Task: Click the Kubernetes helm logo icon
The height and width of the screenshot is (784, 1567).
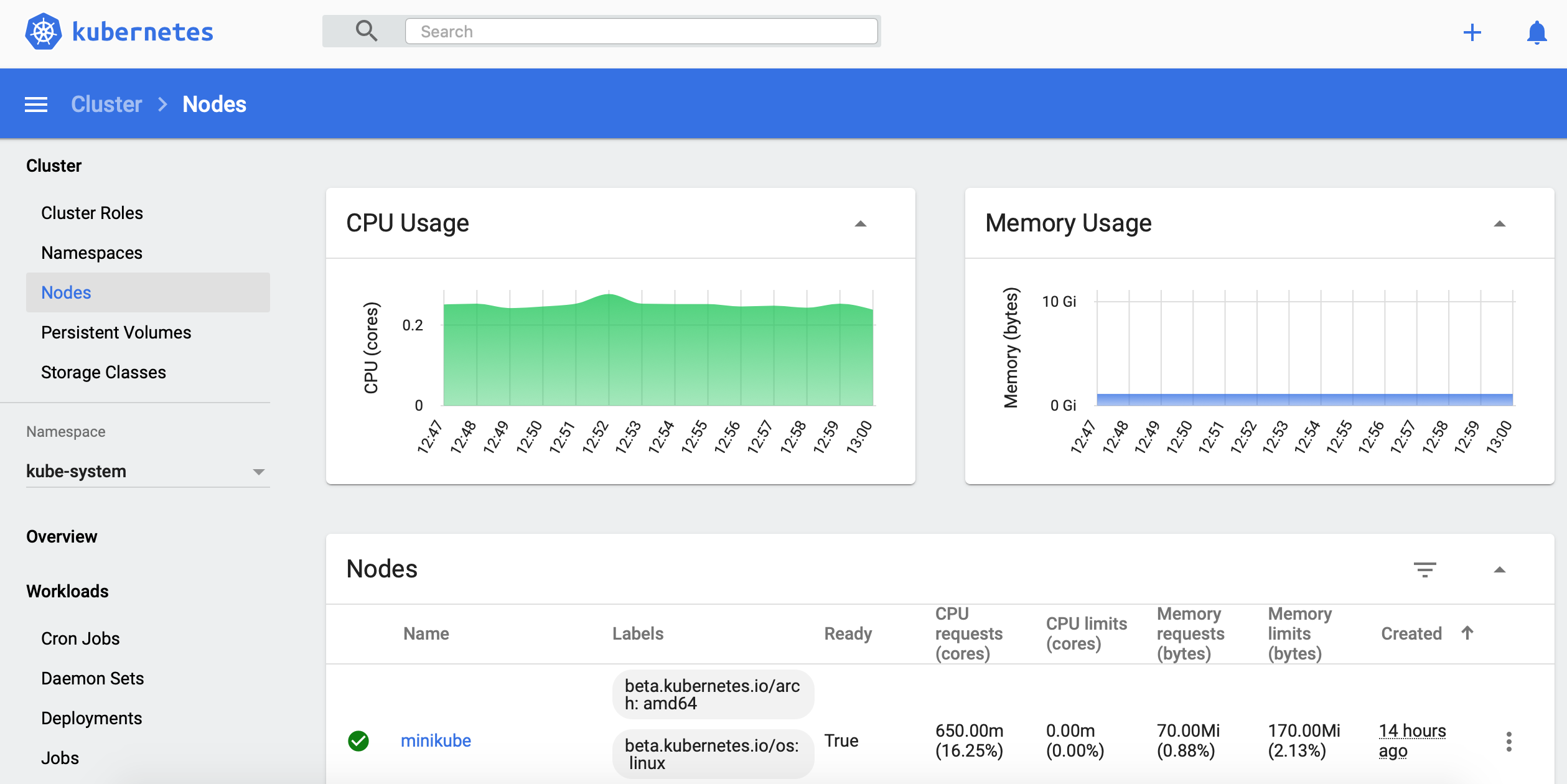Action: (44, 32)
